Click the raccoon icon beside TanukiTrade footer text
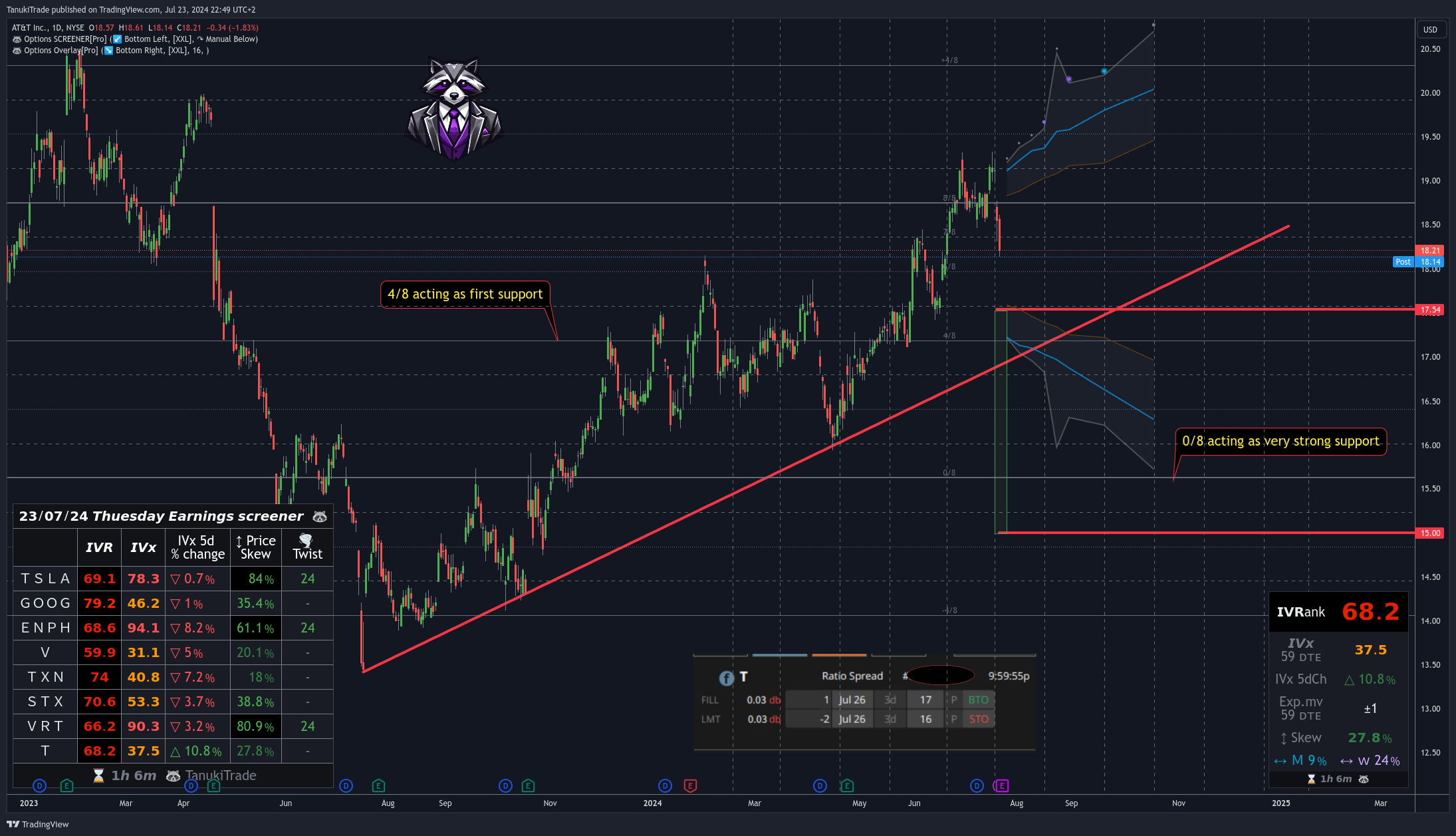Image resolution: width=1456 pixels, height=836 pixels. (173, 775)
